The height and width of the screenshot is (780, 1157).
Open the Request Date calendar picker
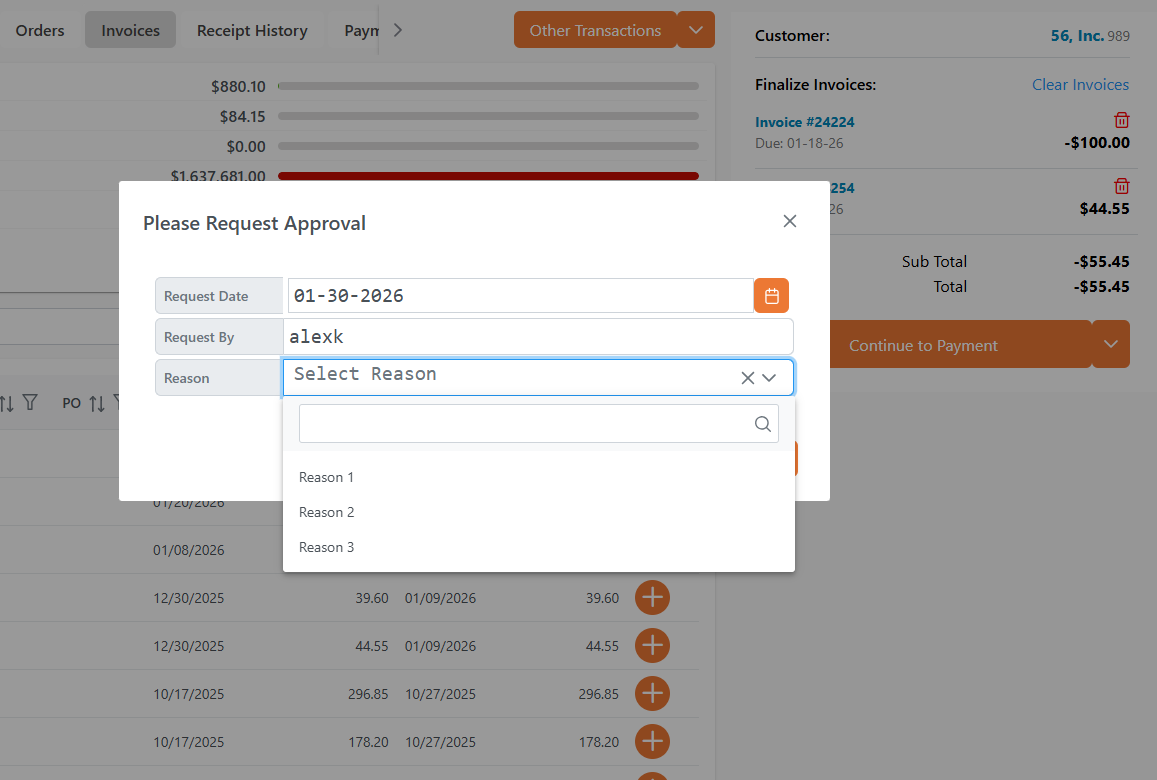coord(771,295)
